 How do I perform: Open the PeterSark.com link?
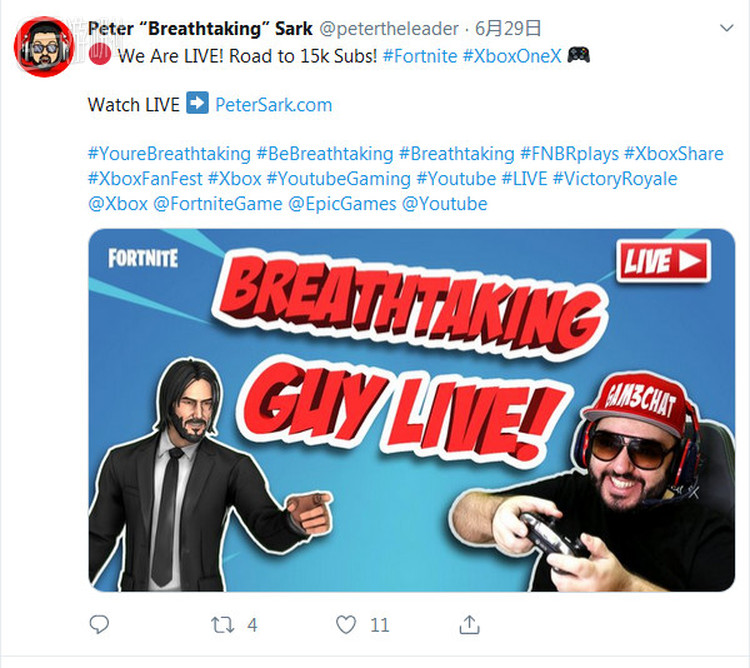tap(274, 105)
